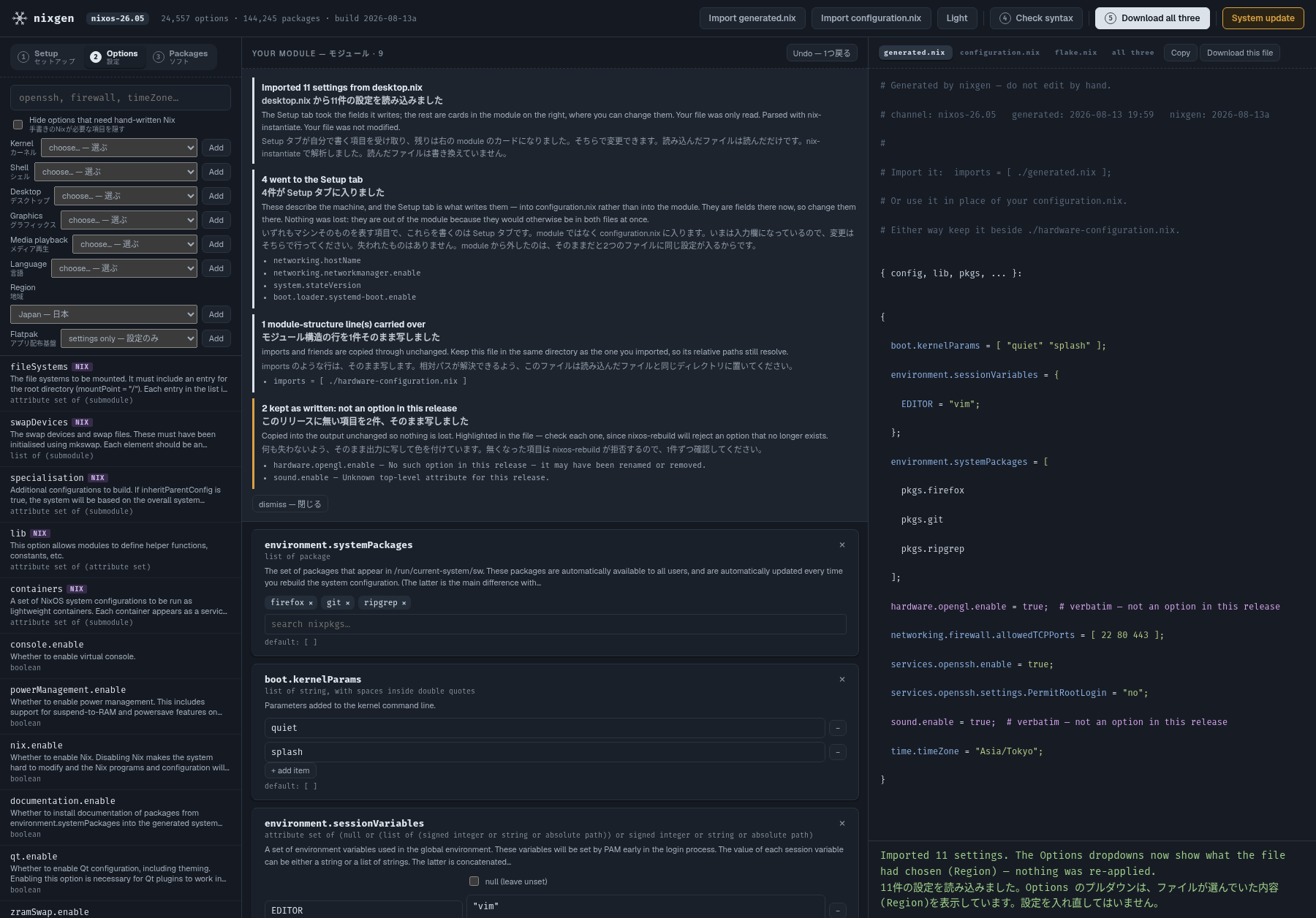Expand the Media playback dropdown
The image size is (1316, 918).
[x=135, y=244]
